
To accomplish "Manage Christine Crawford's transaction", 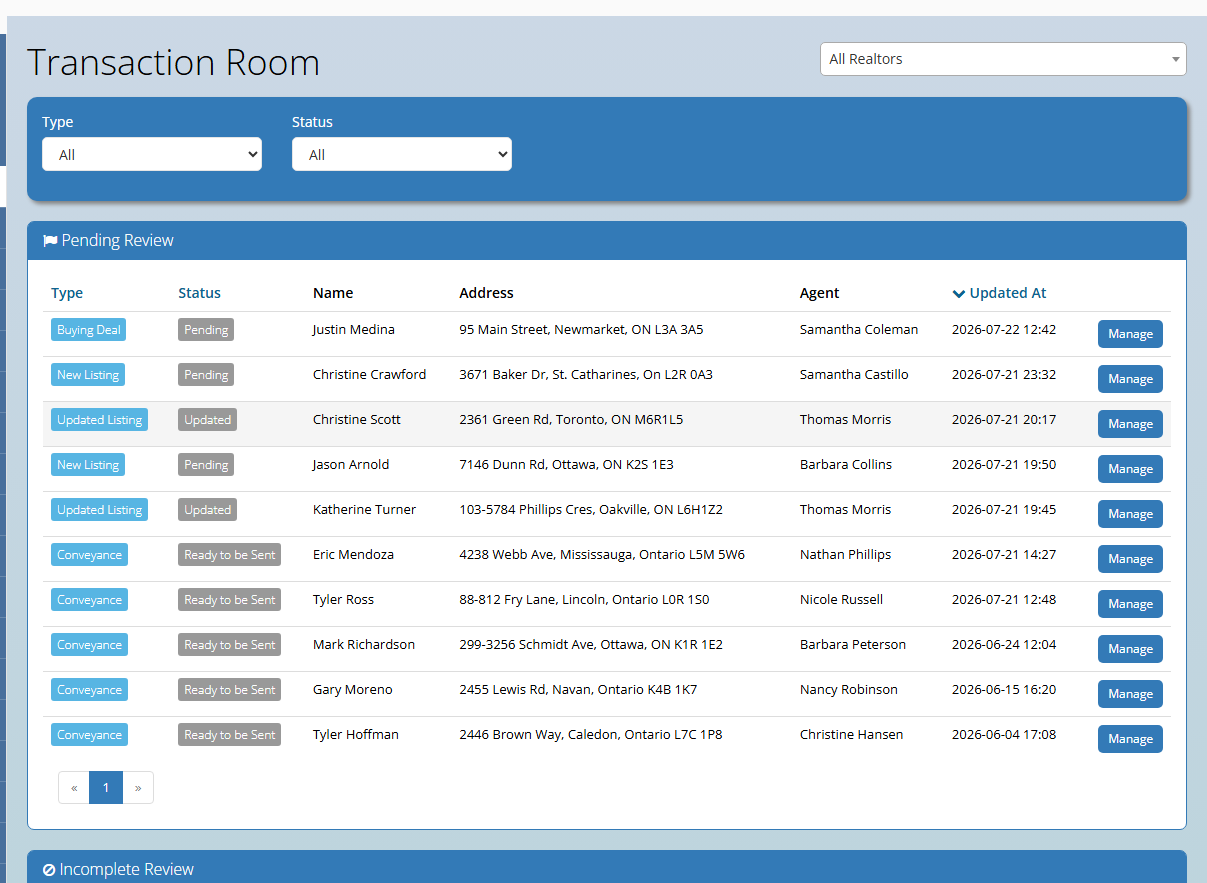I will coord(1130,379).
